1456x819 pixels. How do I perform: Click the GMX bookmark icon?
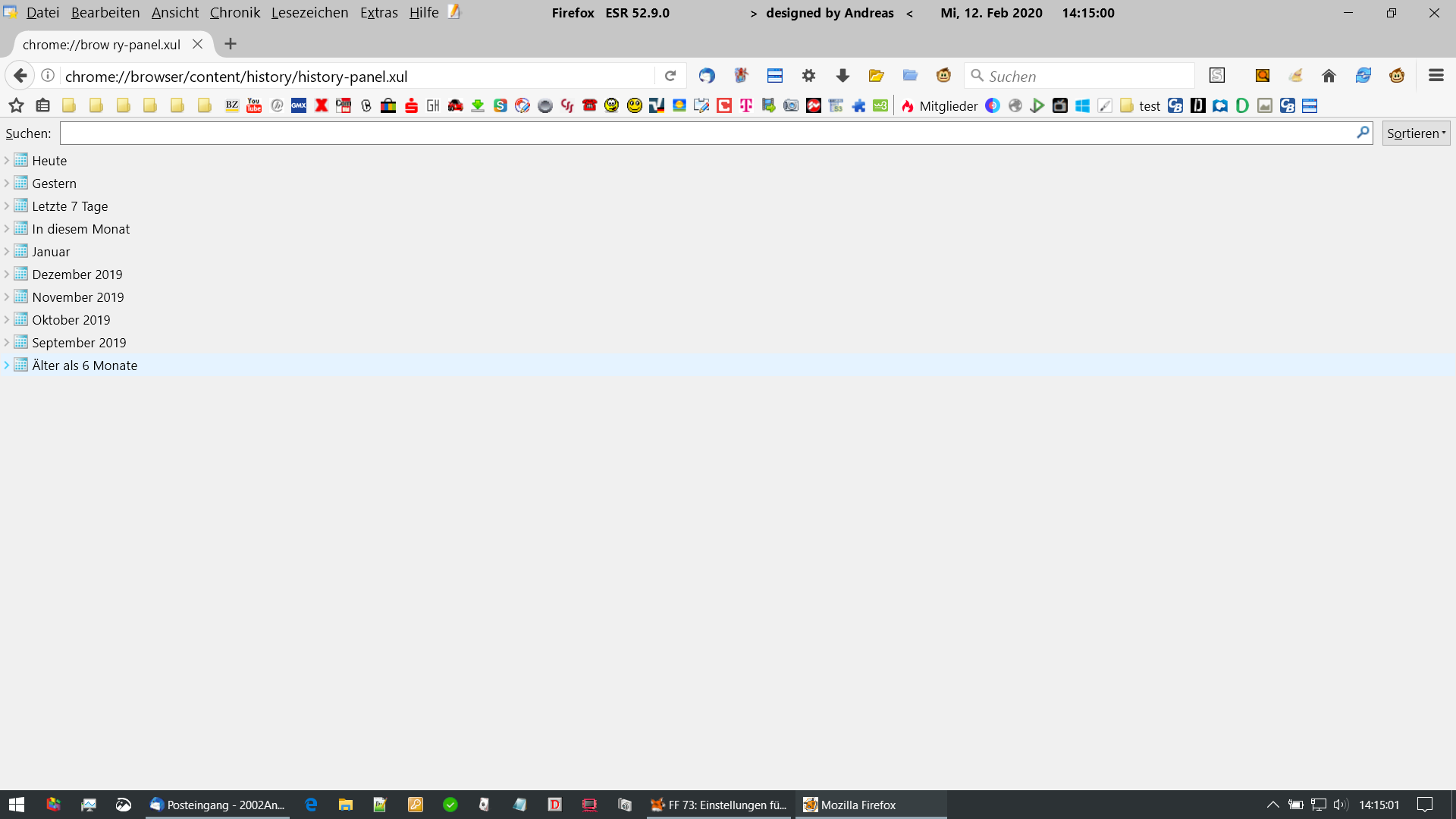299,106
